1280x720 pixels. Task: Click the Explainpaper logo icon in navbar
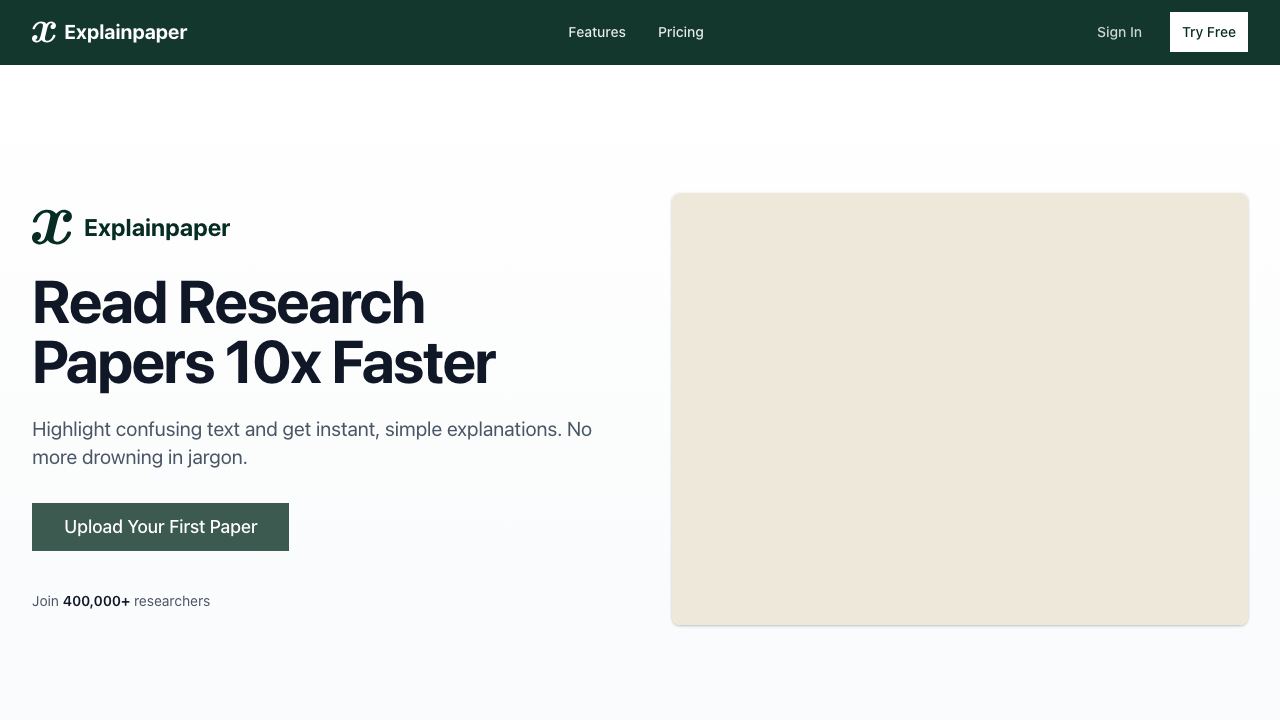(44, 32)
